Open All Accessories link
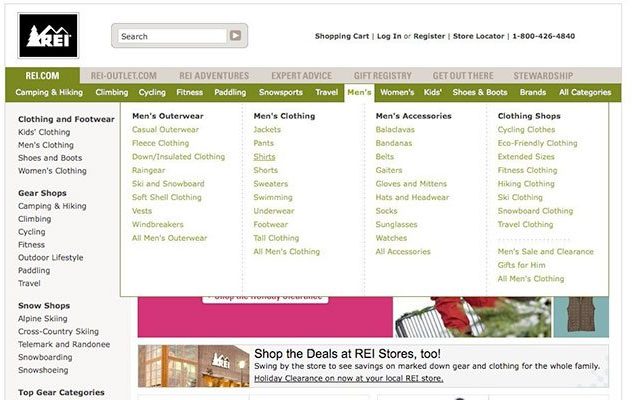Image resolution: width=632 pixels, height=400 pixels. click(403, 252)
